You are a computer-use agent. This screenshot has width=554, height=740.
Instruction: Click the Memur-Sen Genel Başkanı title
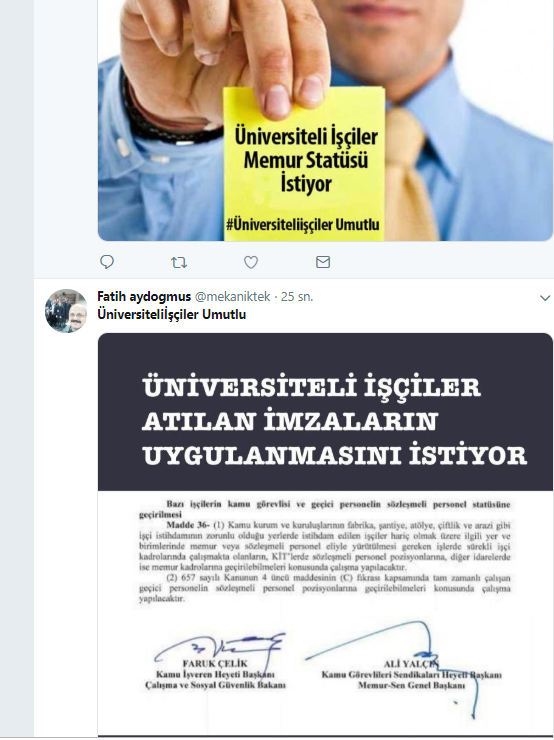point(411,685)
